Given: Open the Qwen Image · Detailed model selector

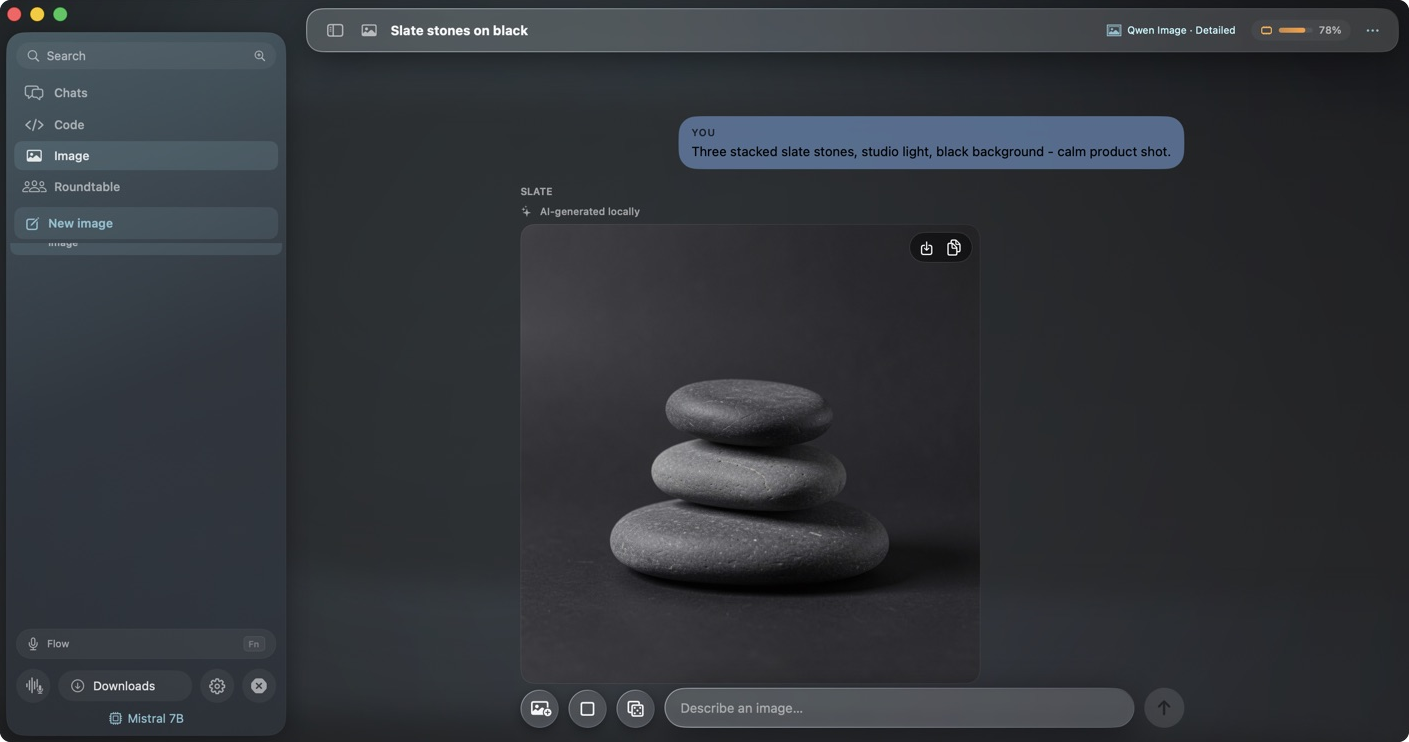Looking at the screenshot, I should click(x=1170, y=31).
